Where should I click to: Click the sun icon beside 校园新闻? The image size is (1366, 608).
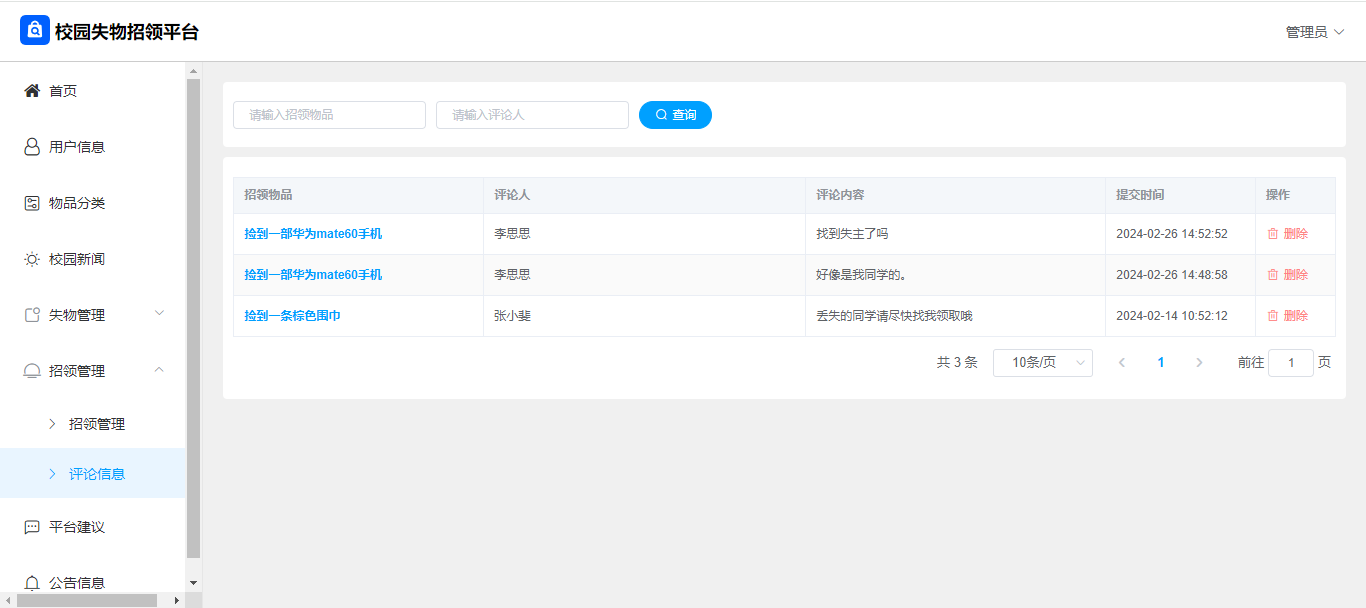point(32,259)
